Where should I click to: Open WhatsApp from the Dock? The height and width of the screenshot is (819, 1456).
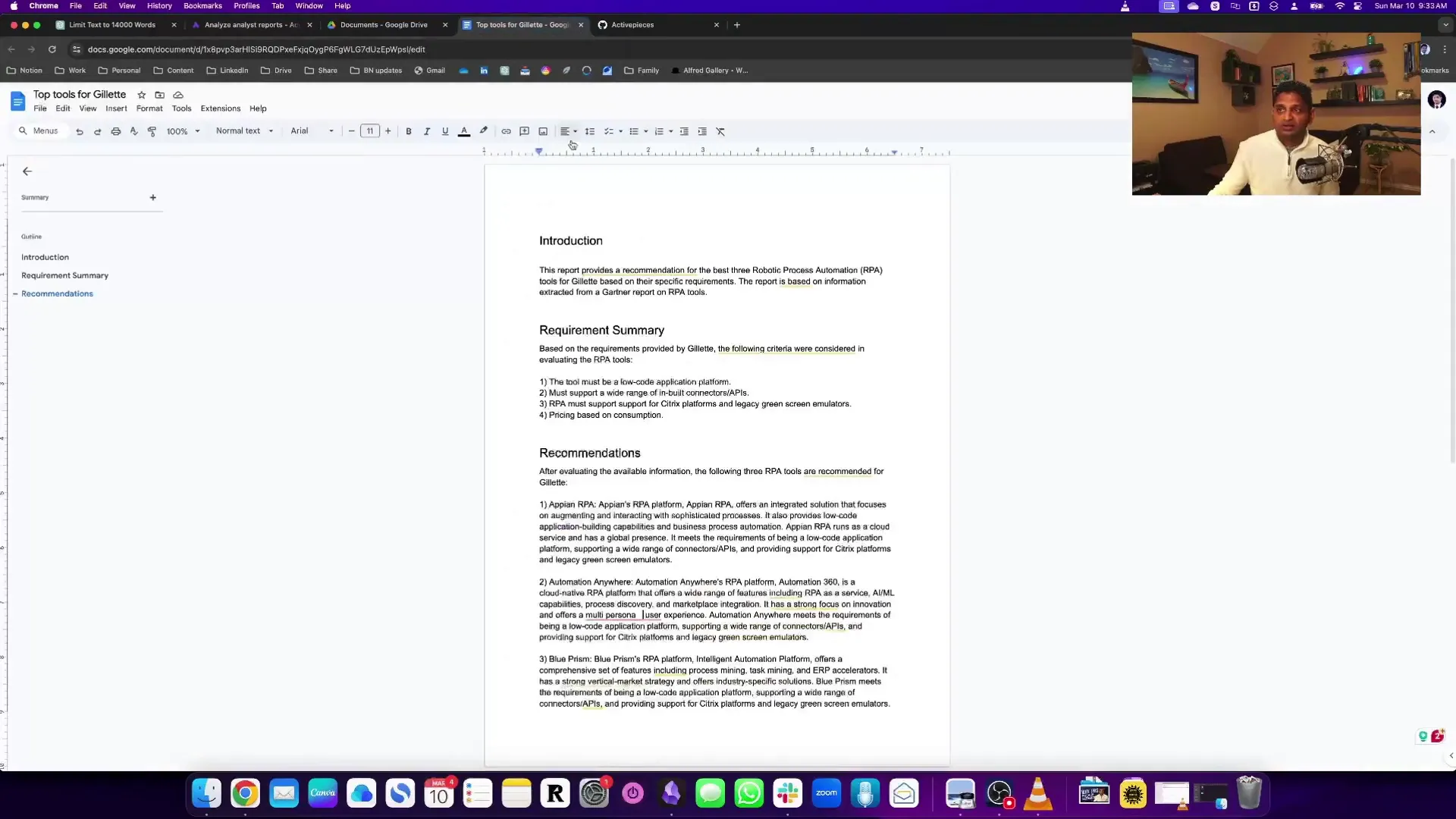tap(748, 793)
